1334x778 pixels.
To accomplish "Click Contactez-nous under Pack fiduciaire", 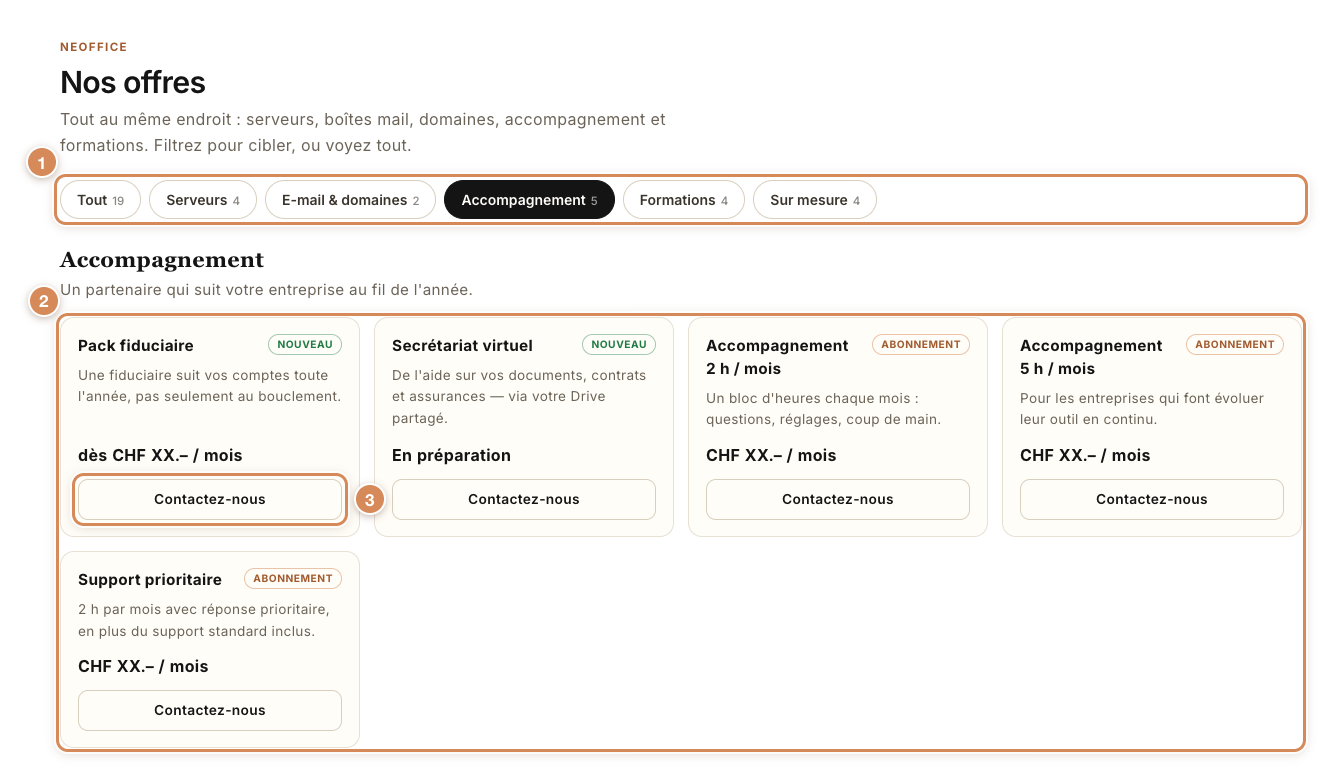I will (210, 499).
